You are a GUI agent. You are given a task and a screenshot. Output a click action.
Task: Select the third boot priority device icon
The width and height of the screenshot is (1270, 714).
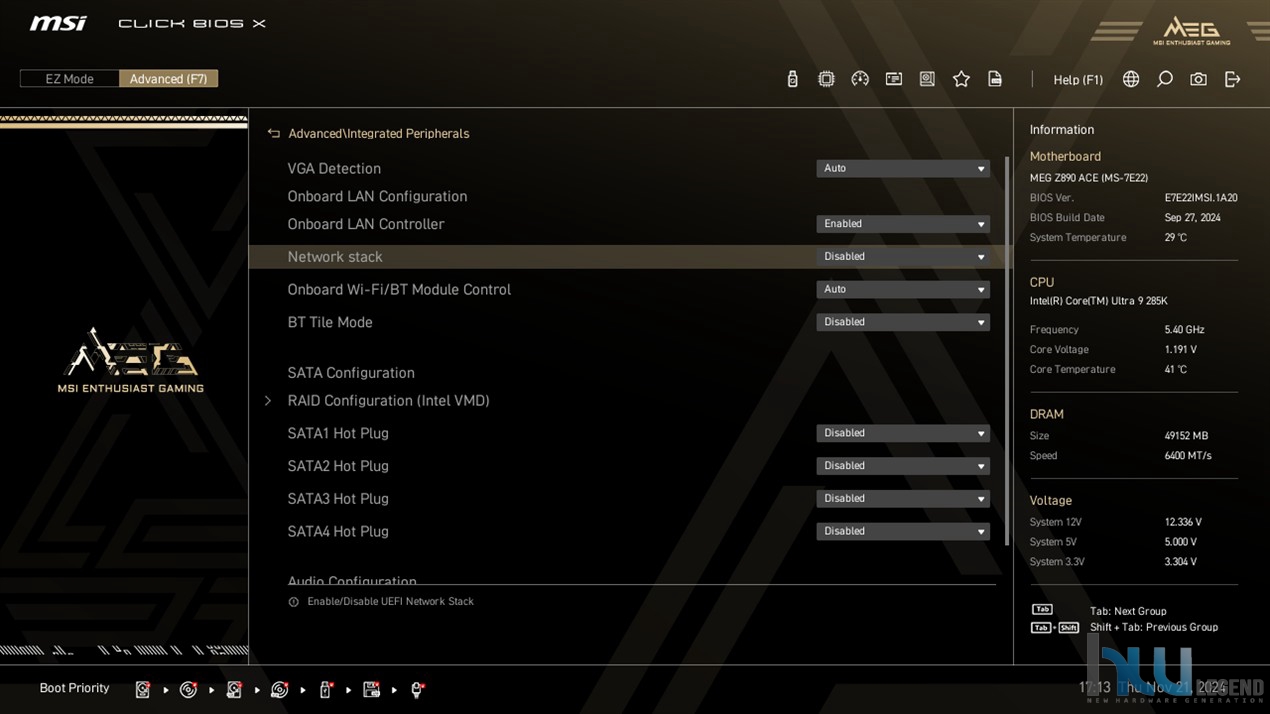pyautogui.click(x=234, y=689)
